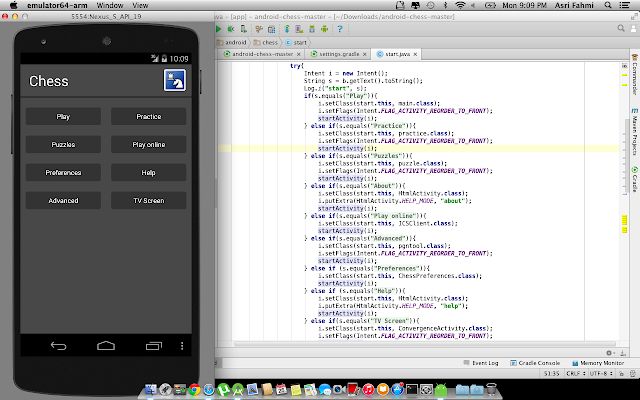
Task: Tap the Advanced button in Chess app
Action: 63,200
